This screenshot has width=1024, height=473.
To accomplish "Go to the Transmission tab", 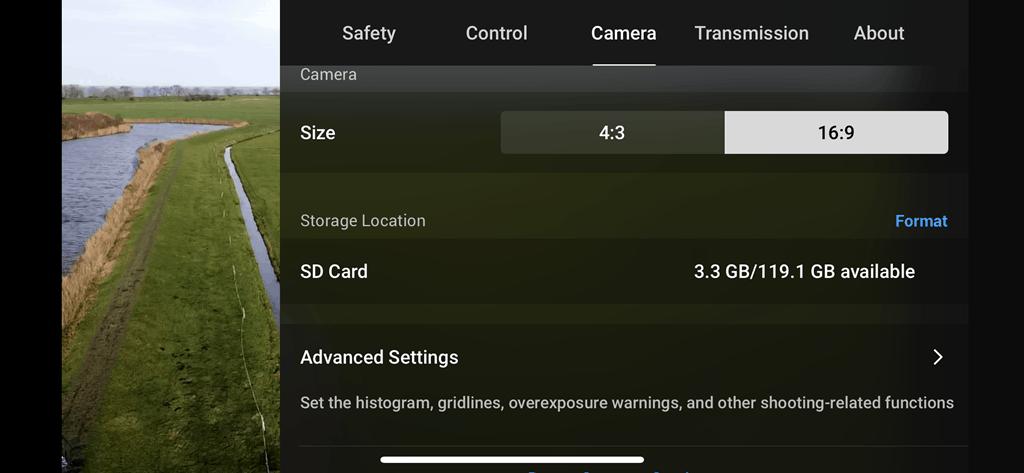I will point(751,33).
